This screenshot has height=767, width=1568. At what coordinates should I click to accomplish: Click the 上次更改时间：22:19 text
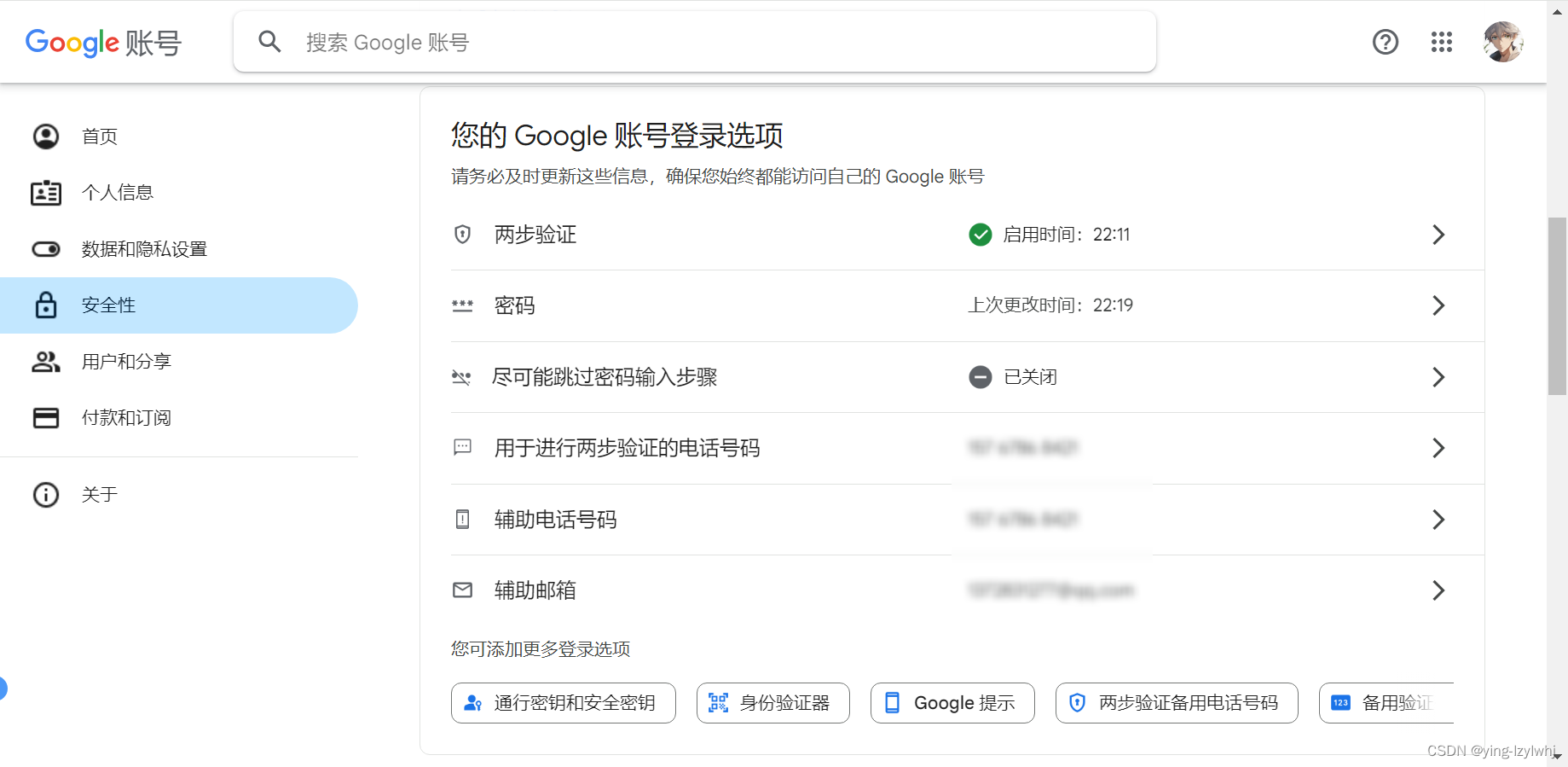[1050, 305]
